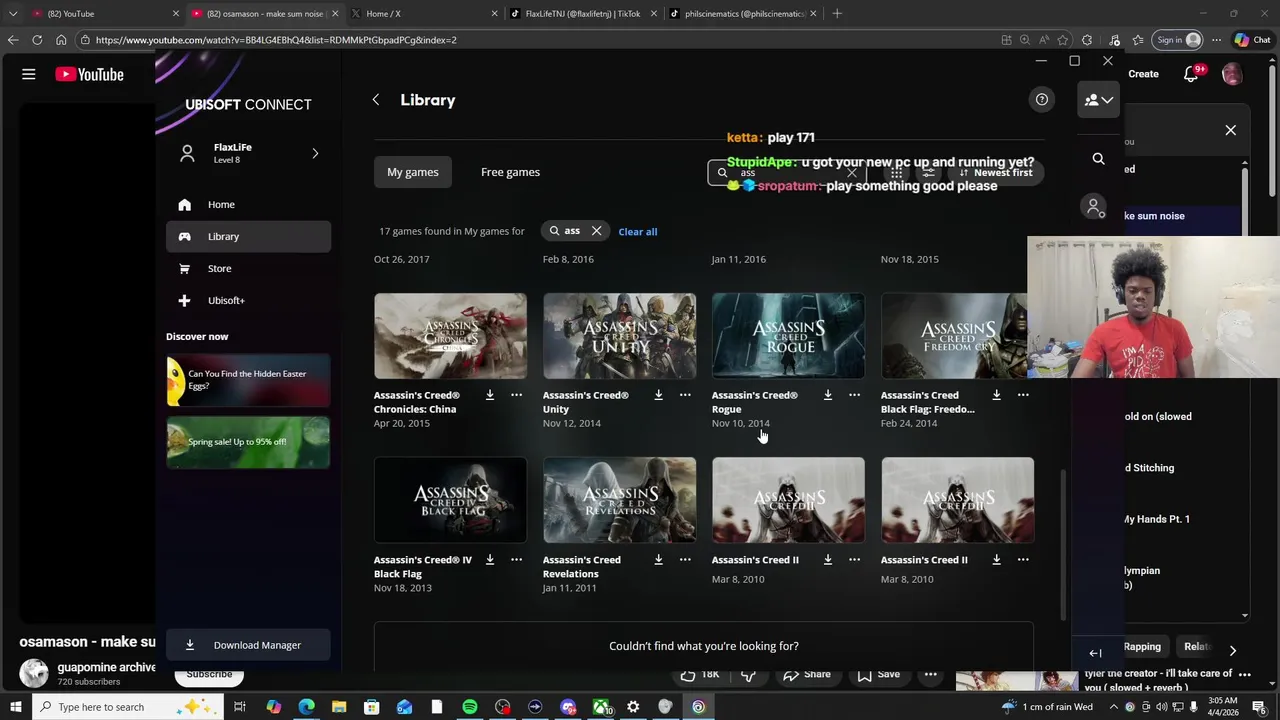Download Assassin's Creed Revelations
This screenshot has width=1280, height=720.
pos(658,560)
